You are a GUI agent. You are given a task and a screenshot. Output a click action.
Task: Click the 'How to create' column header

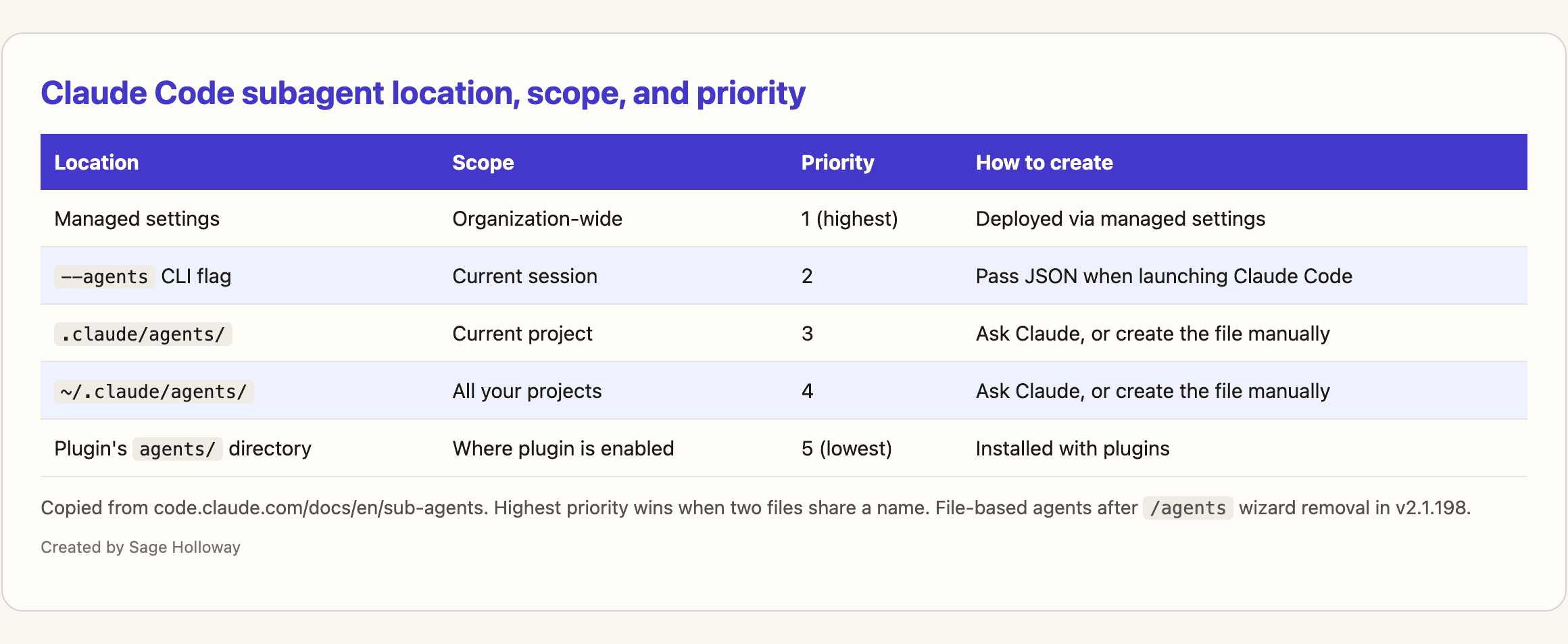pyautogui.click(x=1044, y=162)
